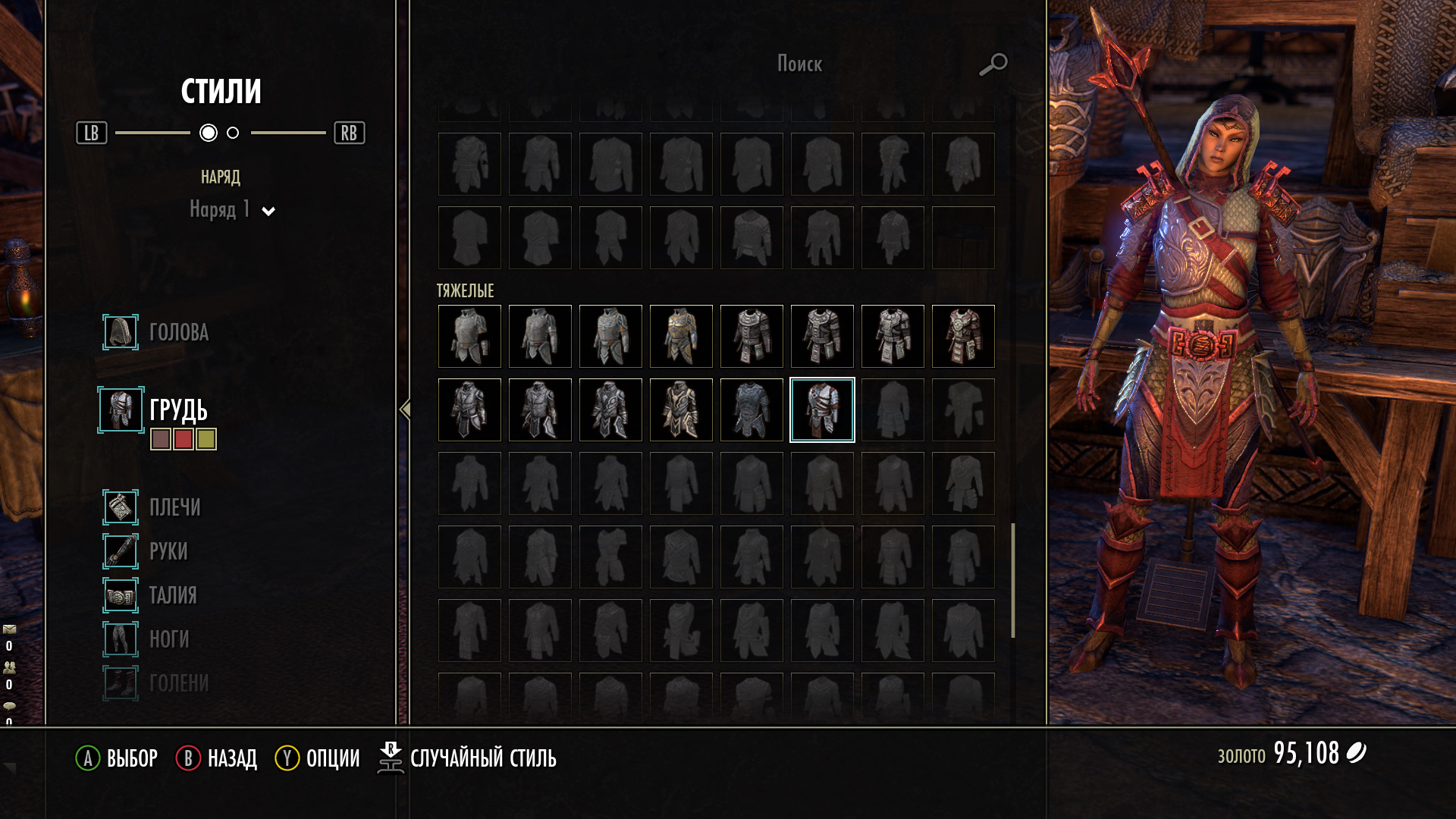
Task: Select the Талия slot icon
Action: [x=121, y=595]
